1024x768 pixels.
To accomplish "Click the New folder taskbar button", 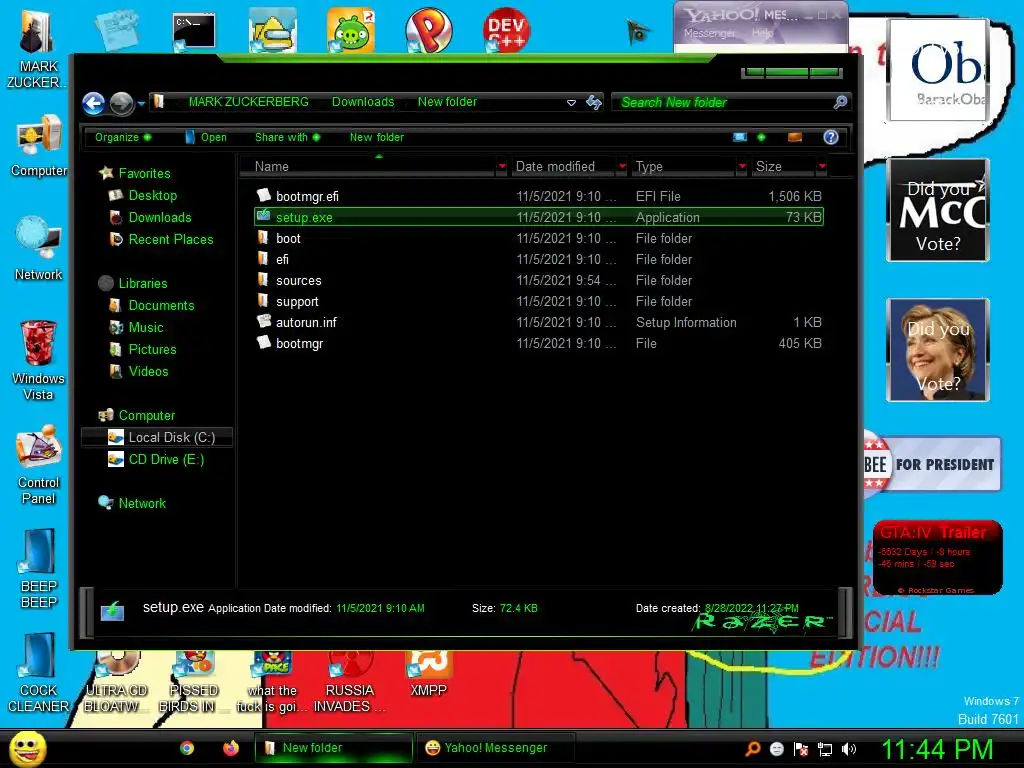I will pos(333,748).
